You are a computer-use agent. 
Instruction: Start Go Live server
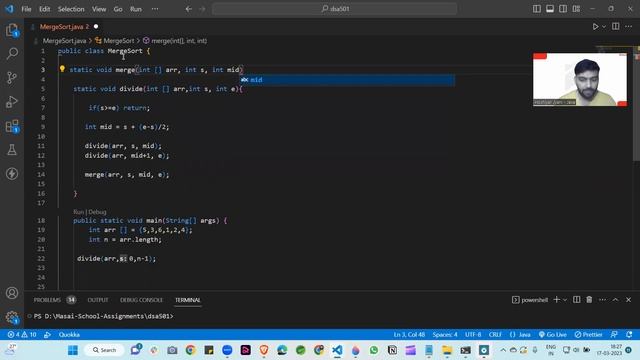tap(553, 335)
